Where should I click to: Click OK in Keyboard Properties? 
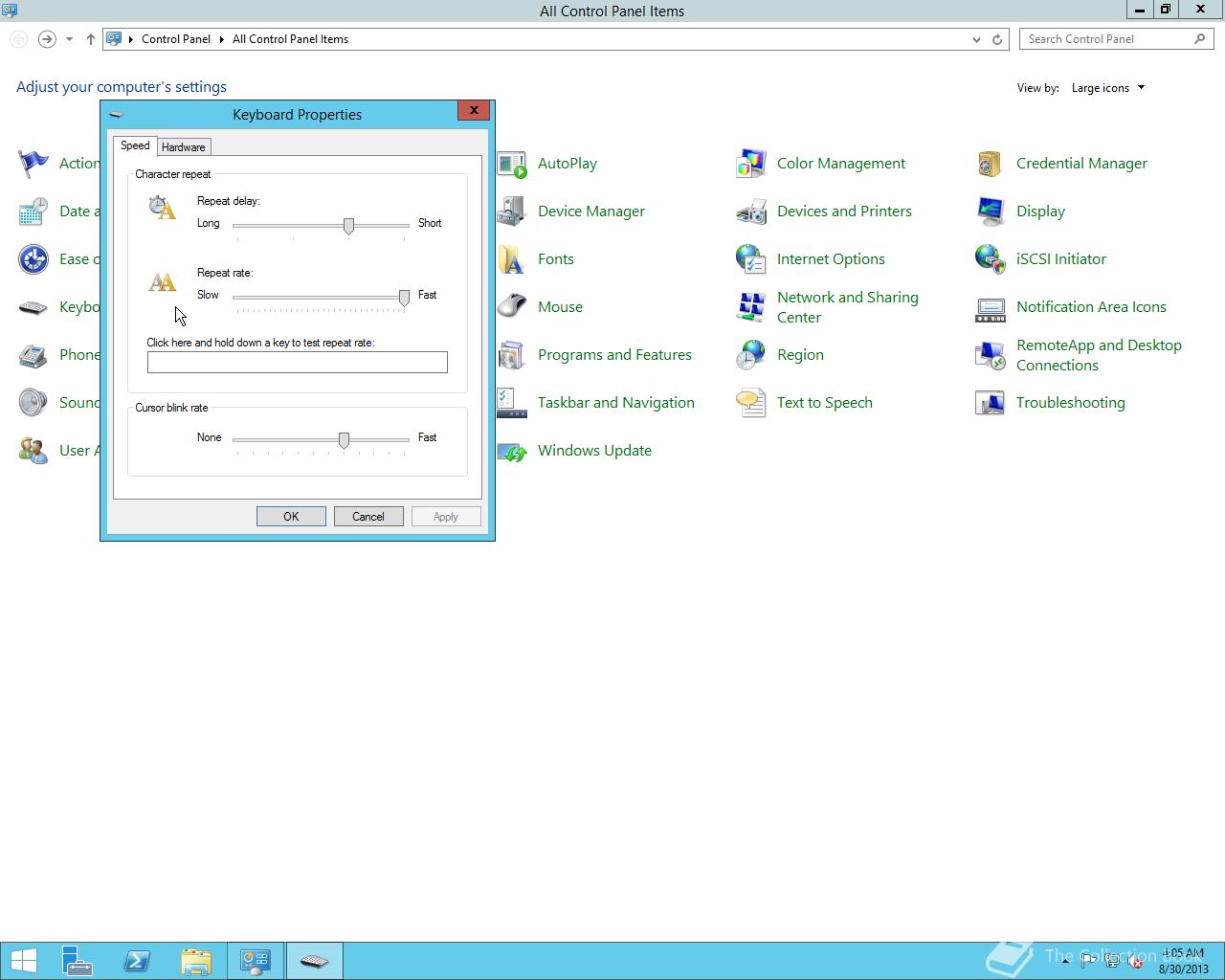[291, 517]
